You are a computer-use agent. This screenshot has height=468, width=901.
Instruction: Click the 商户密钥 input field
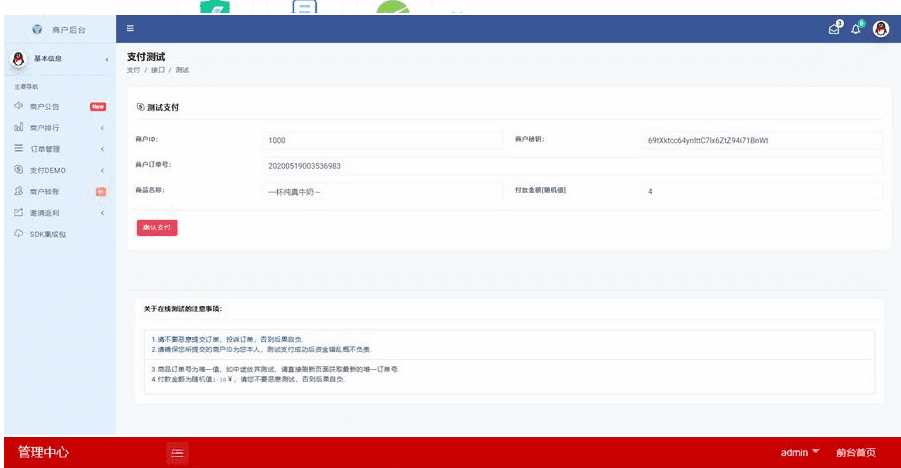[x=762, y=141]
